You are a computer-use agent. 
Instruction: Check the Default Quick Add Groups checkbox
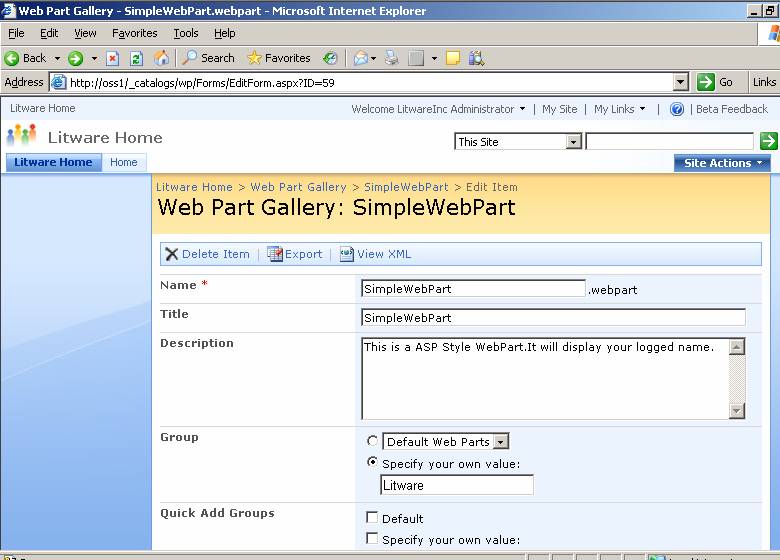click(x=372, y=517)
